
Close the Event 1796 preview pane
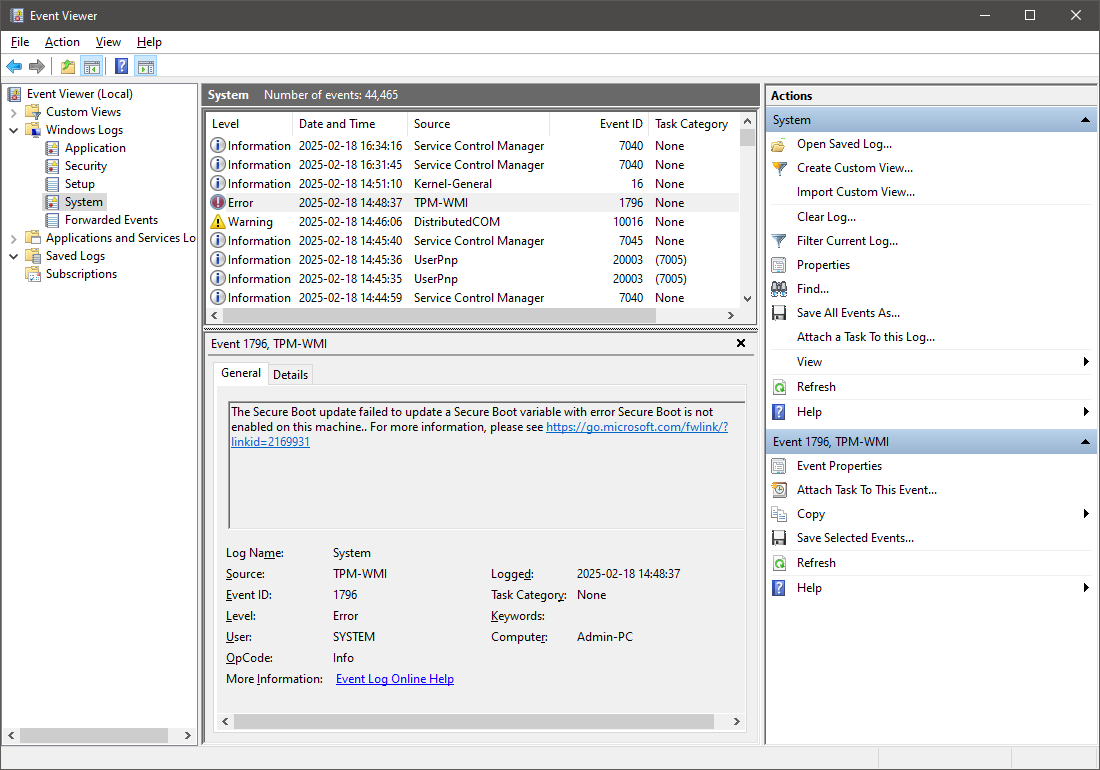coord(741,343)
